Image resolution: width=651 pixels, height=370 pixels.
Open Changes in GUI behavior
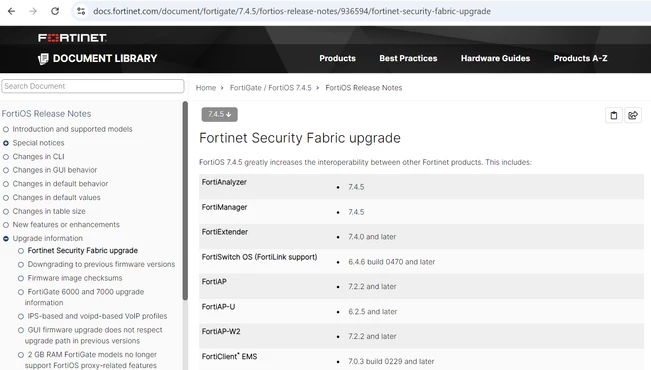point(54,170)
